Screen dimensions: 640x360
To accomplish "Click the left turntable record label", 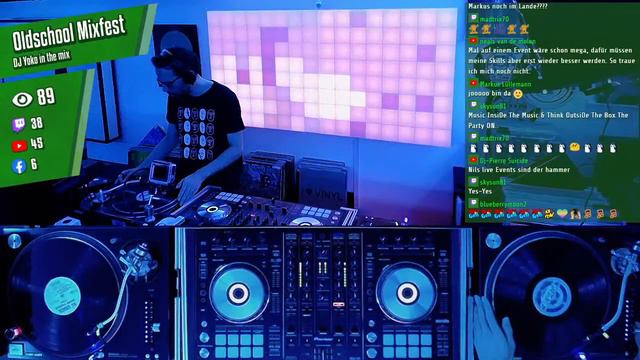I will (x=62, y=297).
